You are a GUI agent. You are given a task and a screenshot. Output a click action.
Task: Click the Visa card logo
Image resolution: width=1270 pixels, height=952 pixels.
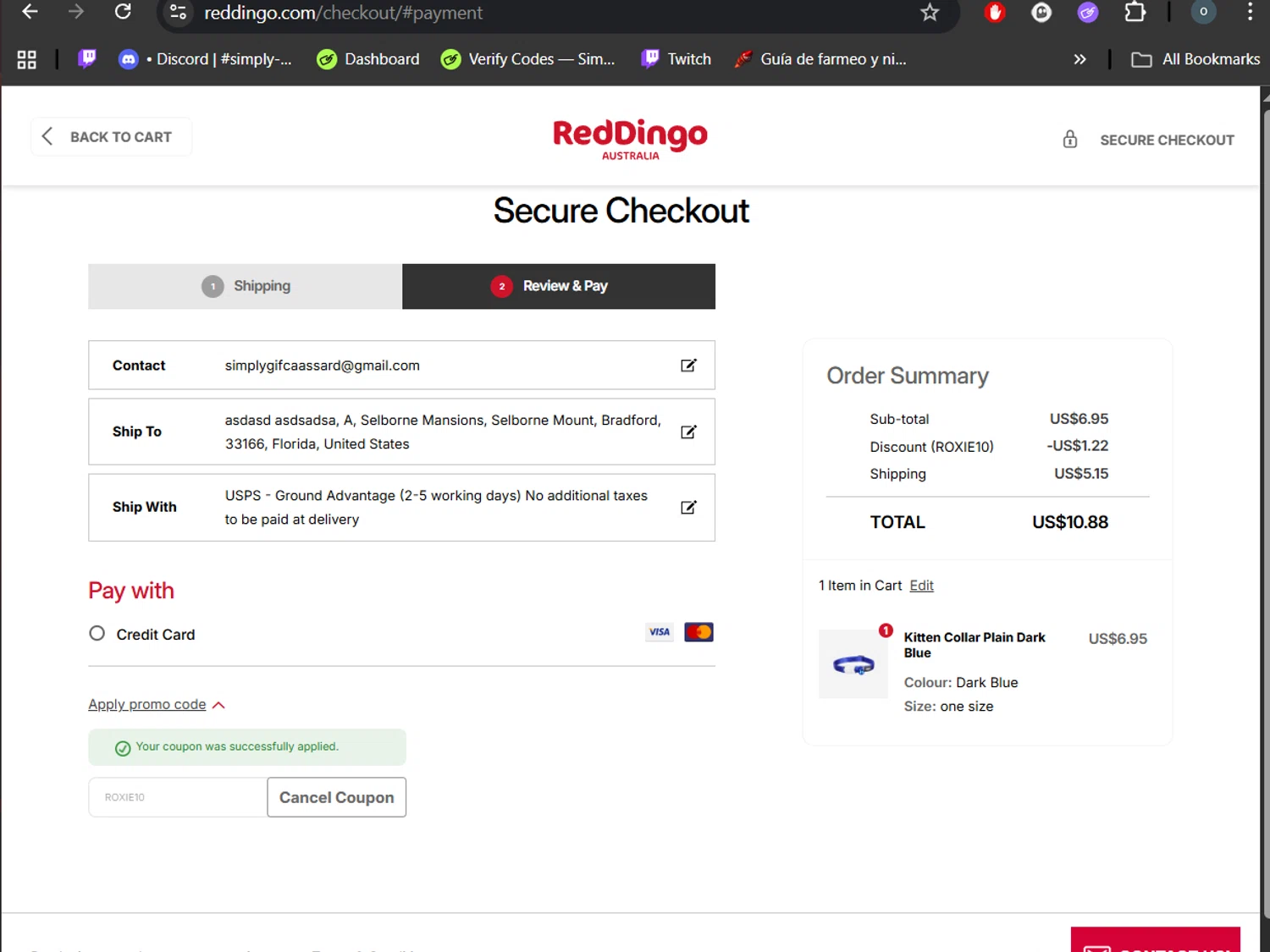click(660, 632)
